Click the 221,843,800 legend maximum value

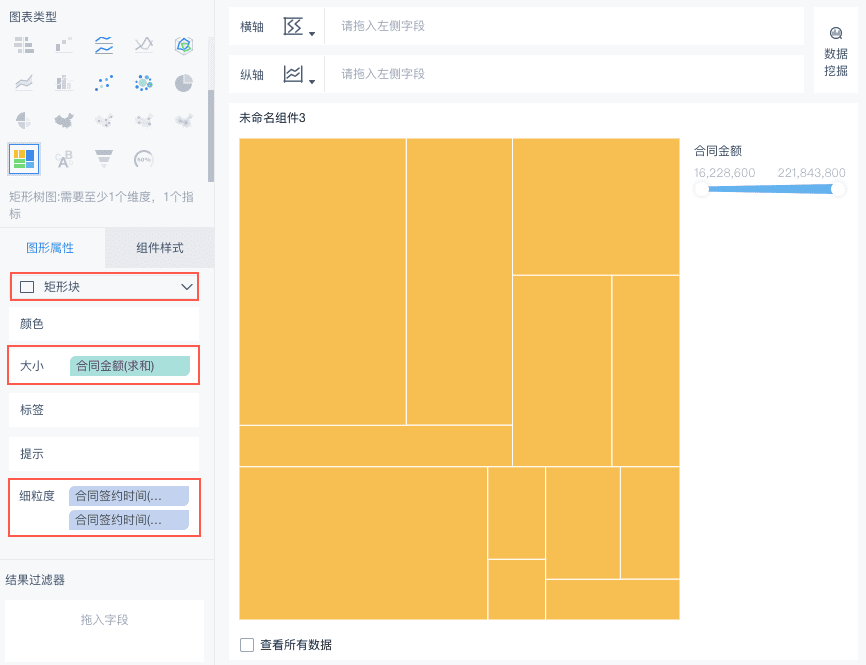tap(811, 173)
